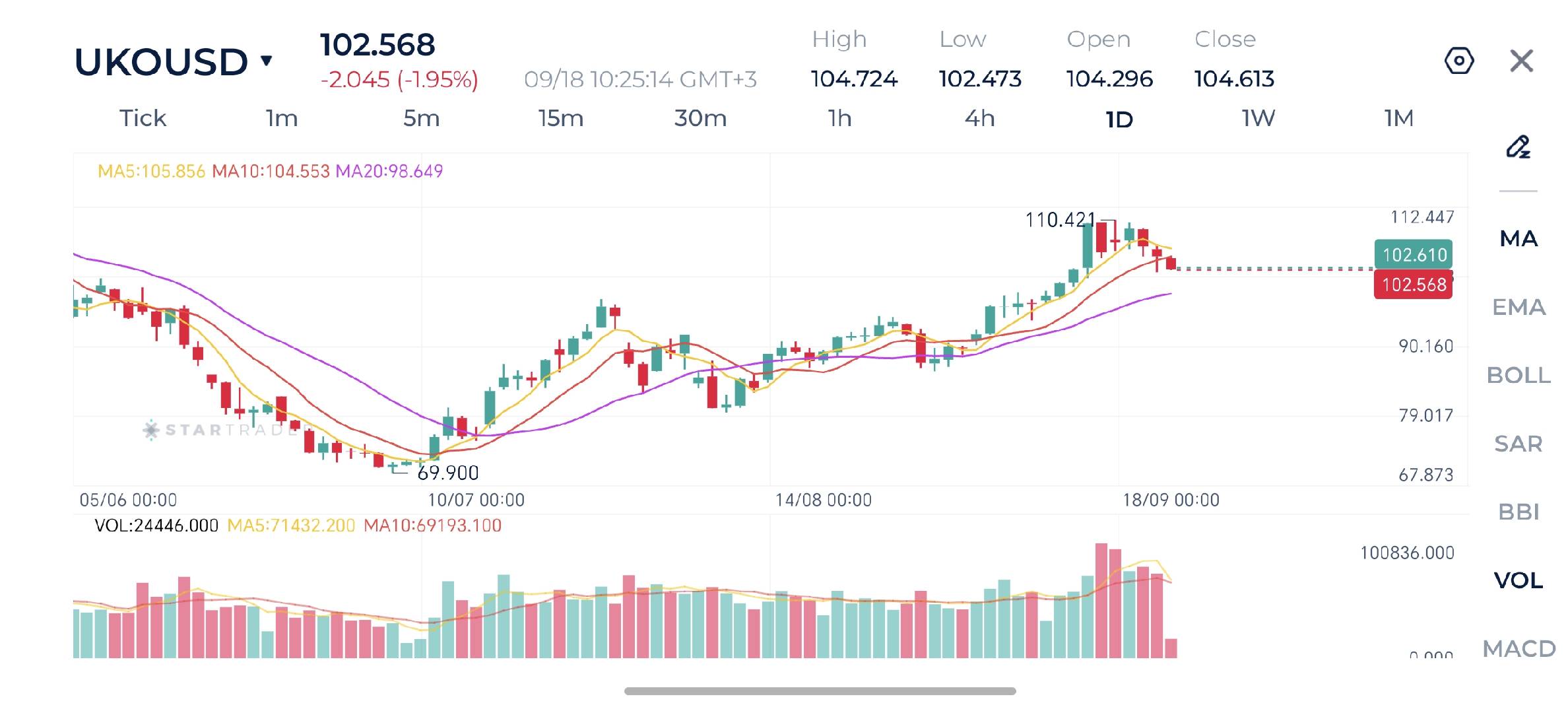Show the MACD sub-chart
Screen dimensions: 1568x713
[1519, 648]
